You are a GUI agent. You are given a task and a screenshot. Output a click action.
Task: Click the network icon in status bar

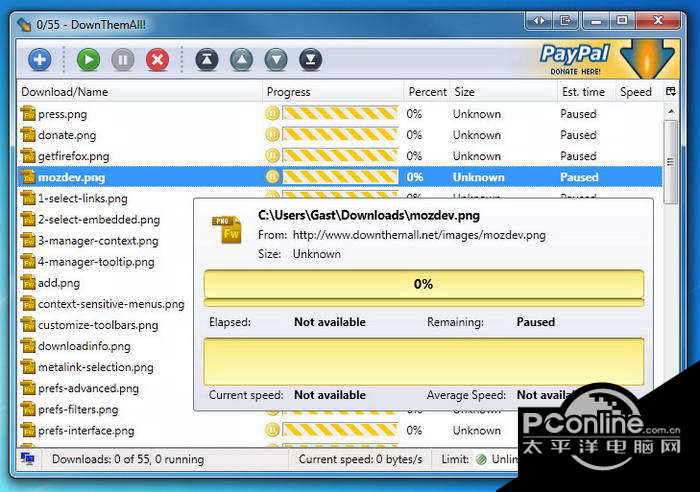point(28,459)
